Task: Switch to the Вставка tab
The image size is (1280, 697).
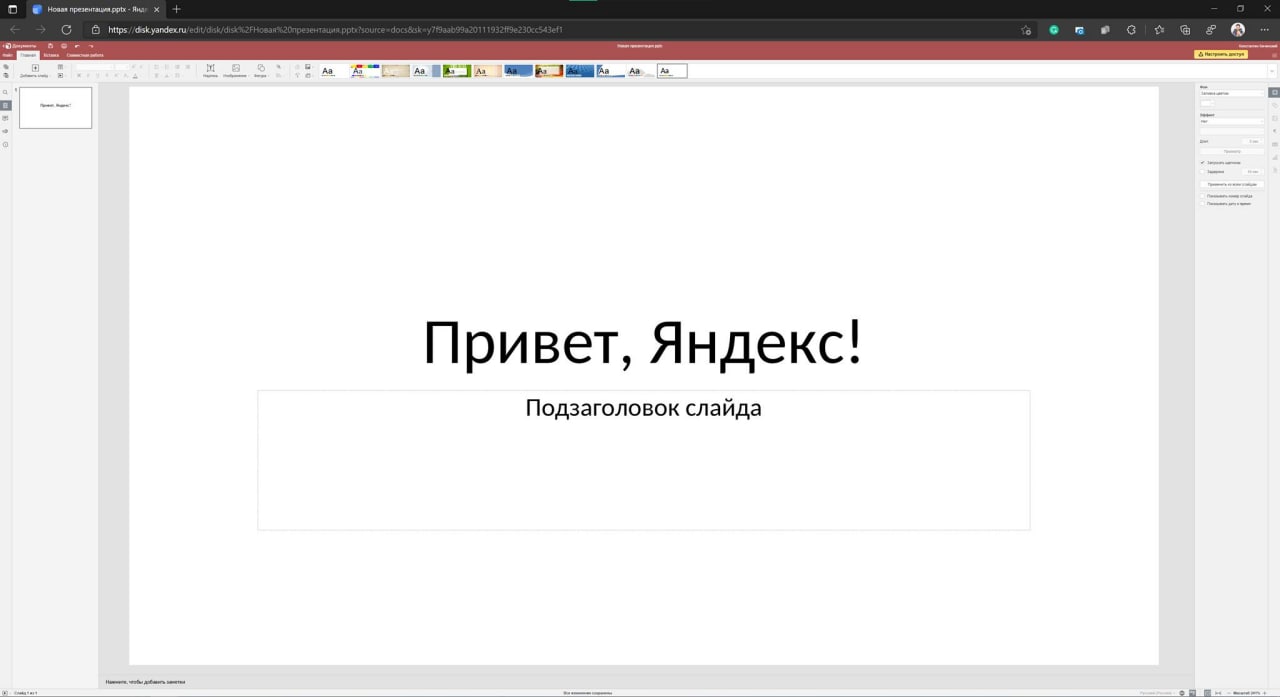Action: pos(51,55)
